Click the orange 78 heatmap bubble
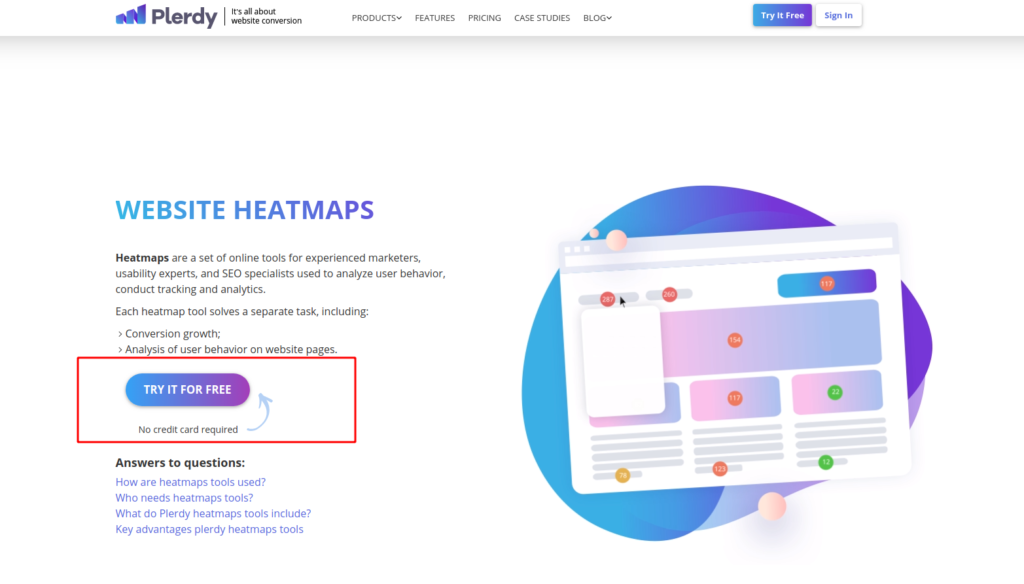The width and height of the screenshot is (1024, 584). 622,475
